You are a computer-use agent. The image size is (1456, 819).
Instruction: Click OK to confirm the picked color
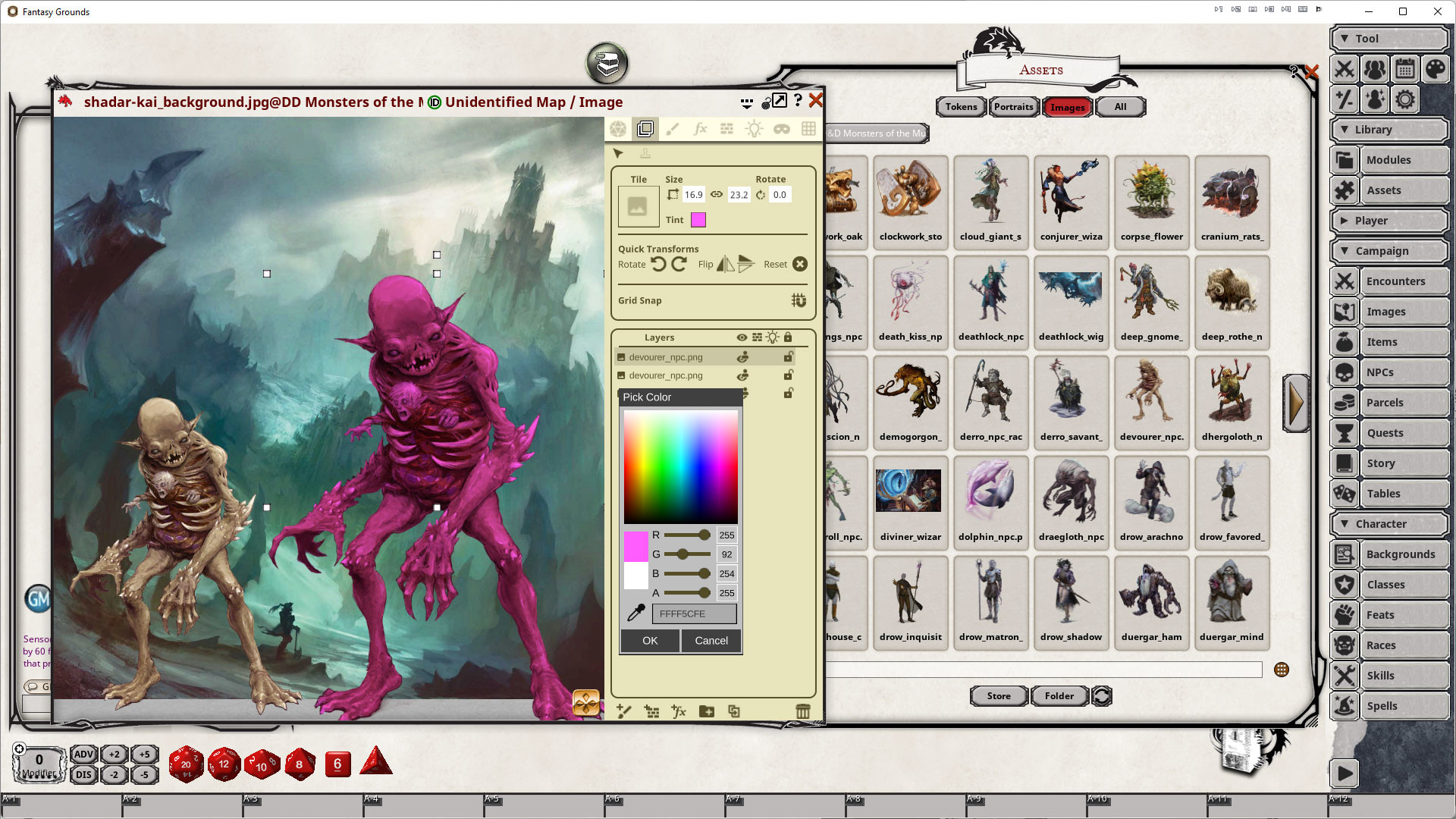[649, 641]
